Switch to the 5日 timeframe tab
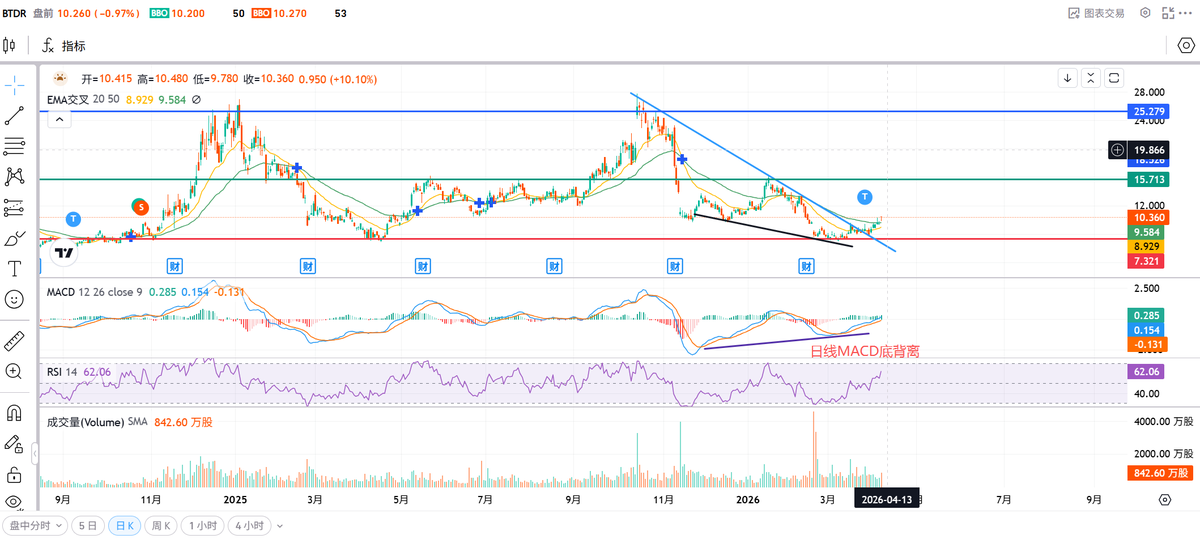Screen dimensions: 1200x539 (x=89, y=526)
